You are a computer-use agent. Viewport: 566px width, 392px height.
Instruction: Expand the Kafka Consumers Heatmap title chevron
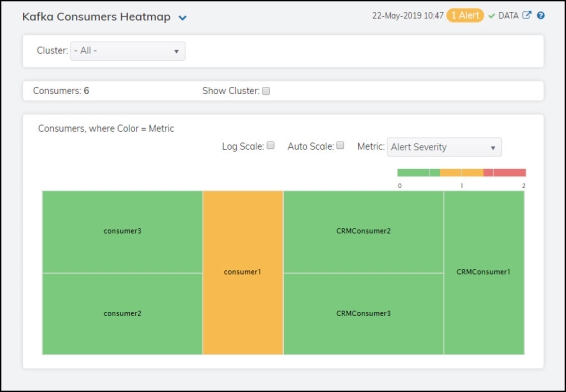pyautogui.click(x=183, y=17)
